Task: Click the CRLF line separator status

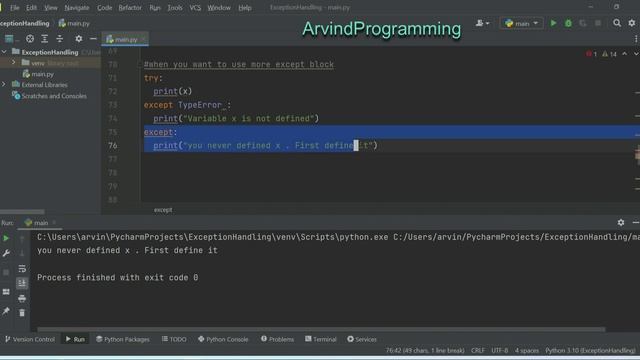Action: pyautogui.click(x=478, y=351)
